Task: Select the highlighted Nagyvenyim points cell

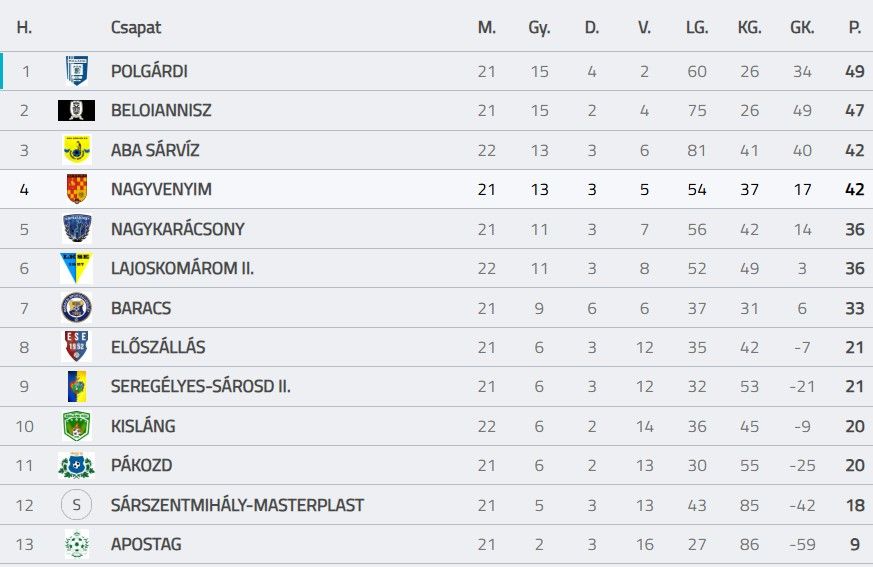Action: tap(855, 189)
